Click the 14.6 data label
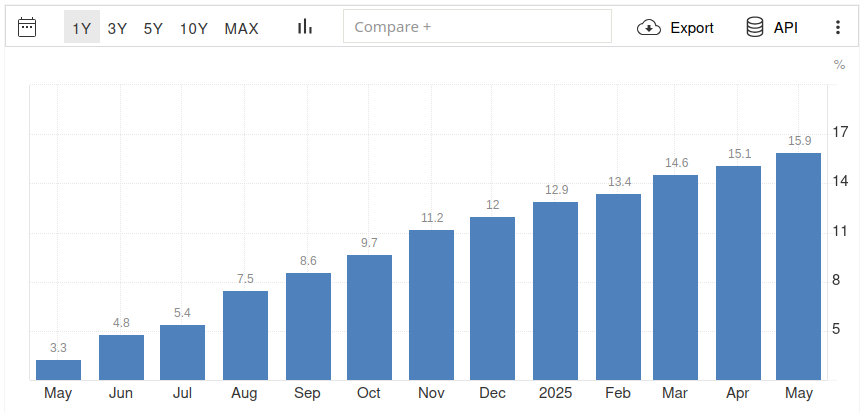868x413 pixels. coord(676,163)
